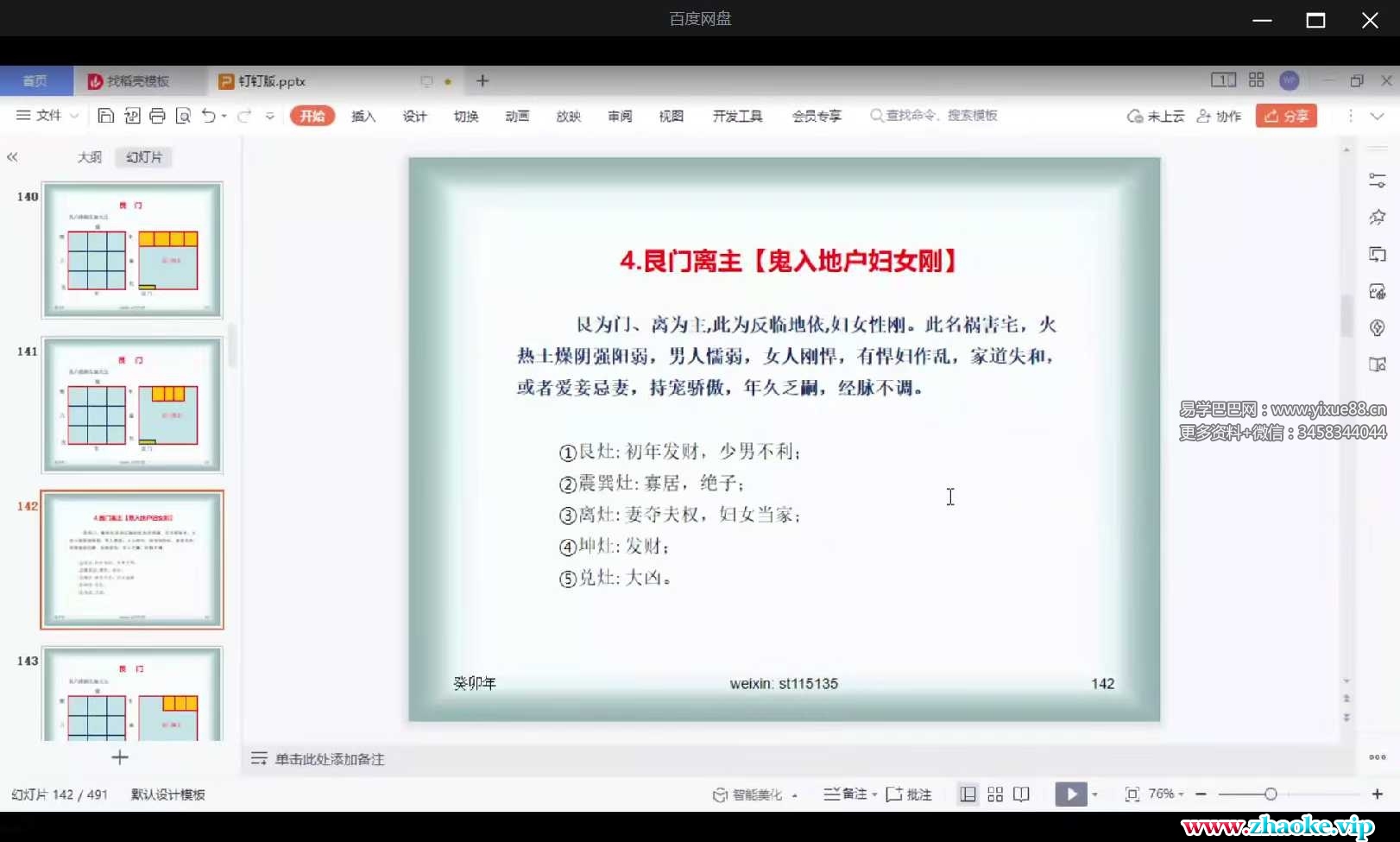Toggle the 备注 notes pane
Image resolution: width=1400 pixels, height=842 pixels.
[849, 795]
